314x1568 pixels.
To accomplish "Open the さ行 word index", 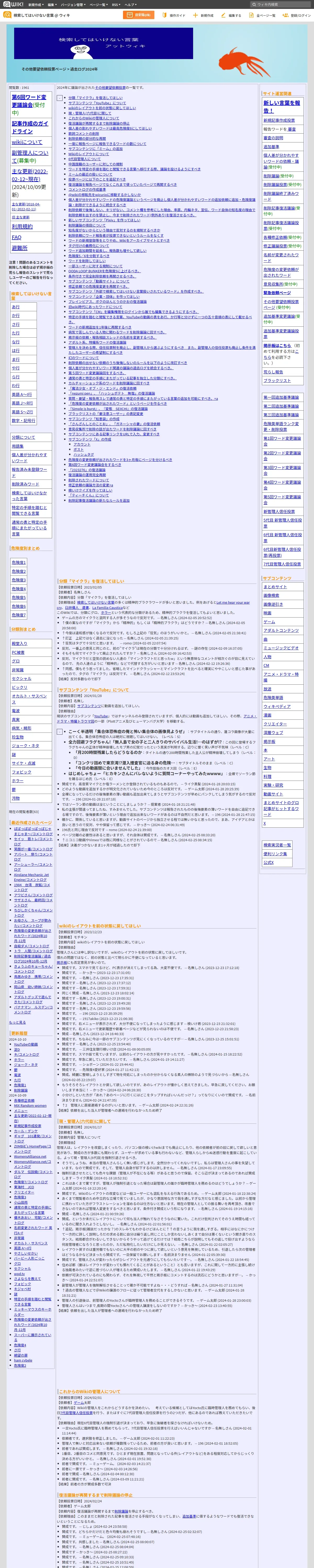I will [16, 324].
